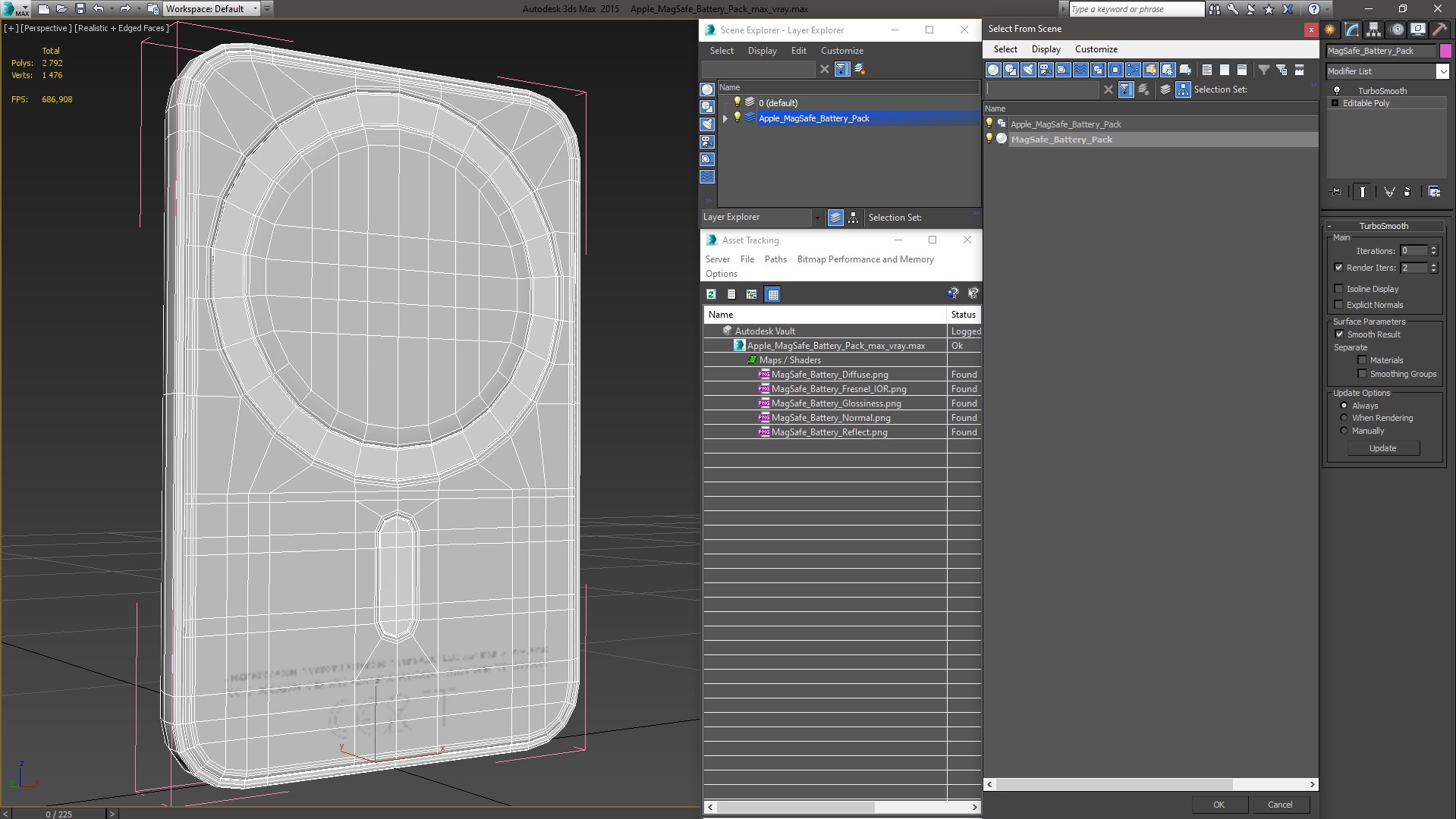This screenshot has width=1456, height=819.
Task: Open the Create command panel tab
Action: point(1330,30)
